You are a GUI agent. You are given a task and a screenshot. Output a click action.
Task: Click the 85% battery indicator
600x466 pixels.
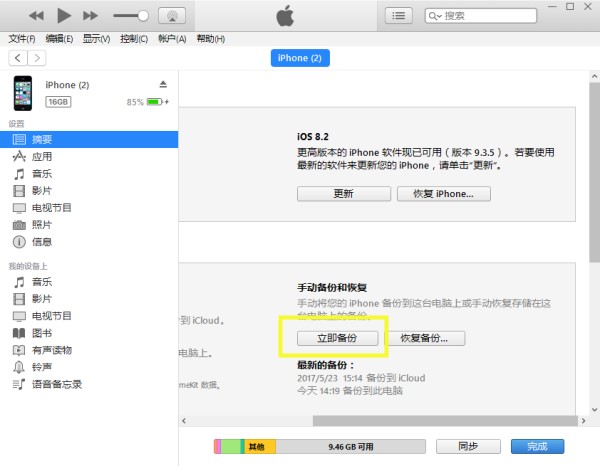click(x=147, y=102)
